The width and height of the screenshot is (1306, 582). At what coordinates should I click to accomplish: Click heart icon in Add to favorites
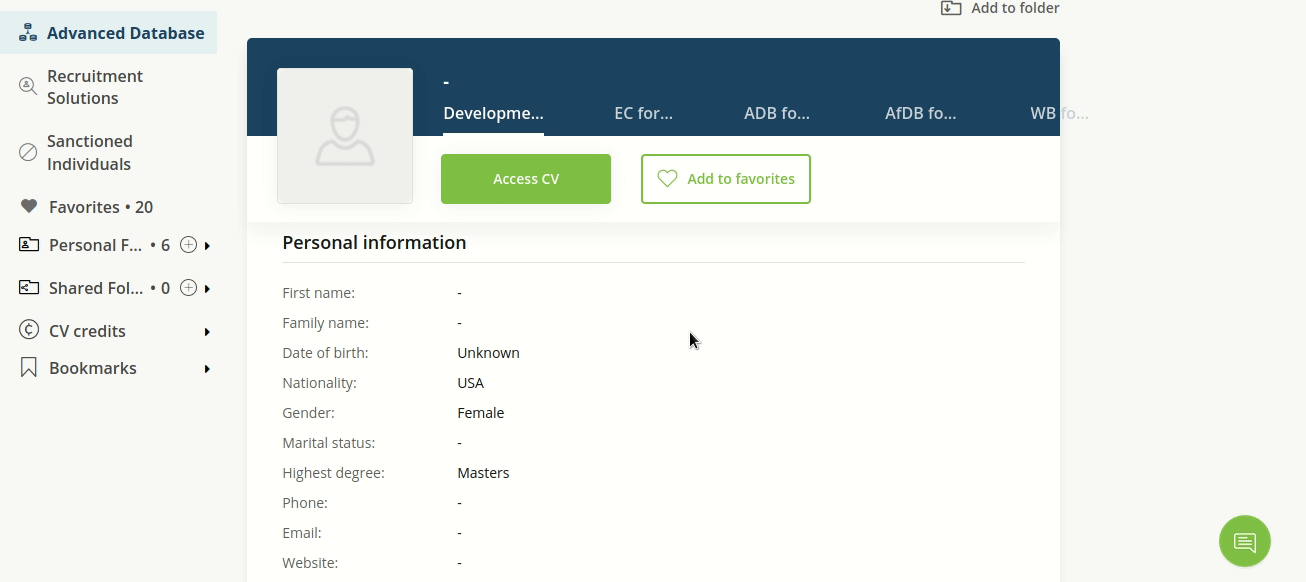(x=667, y=179)
